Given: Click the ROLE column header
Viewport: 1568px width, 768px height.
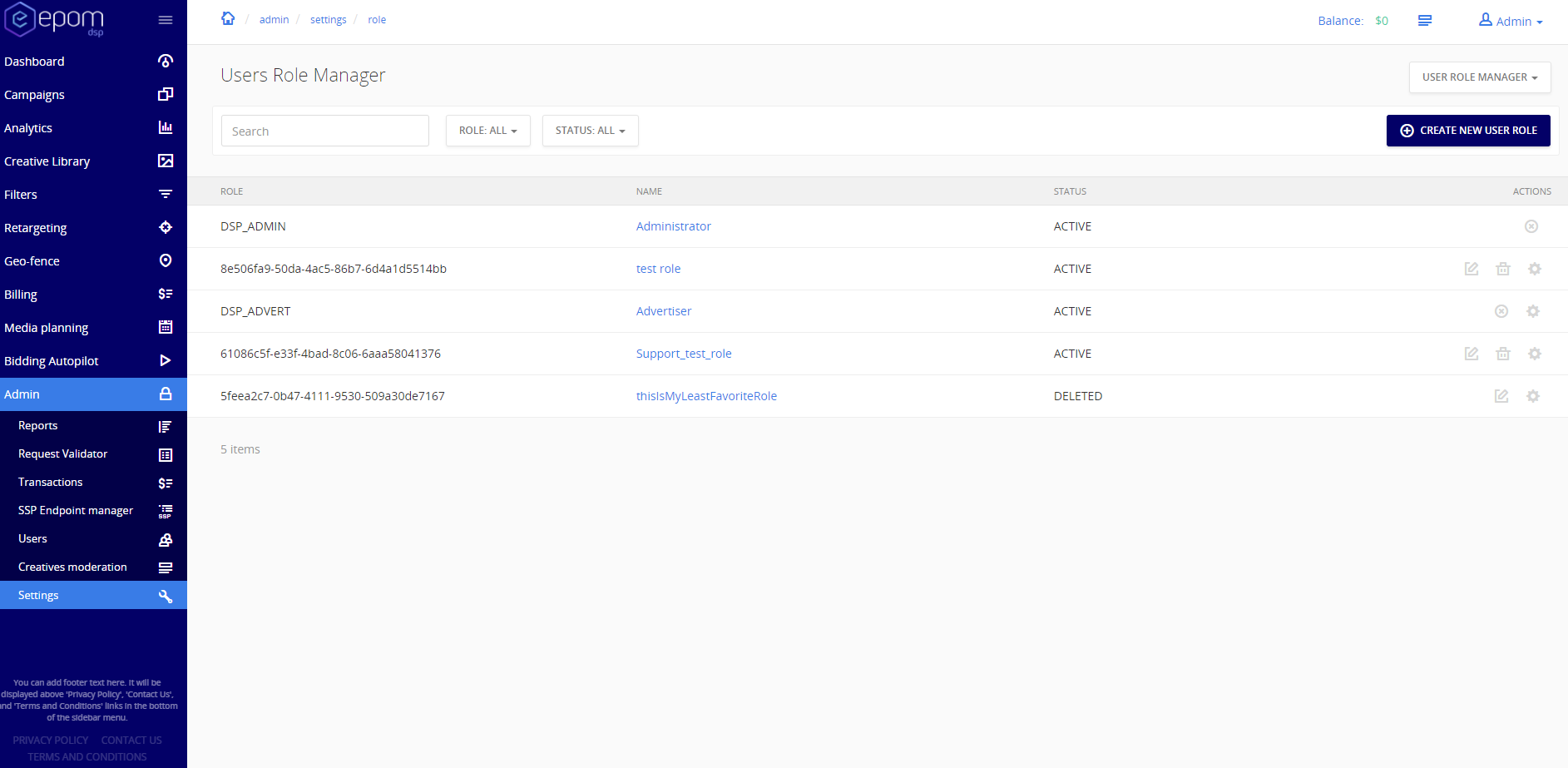Looking at the screenshot, I should tap(231, 191).
